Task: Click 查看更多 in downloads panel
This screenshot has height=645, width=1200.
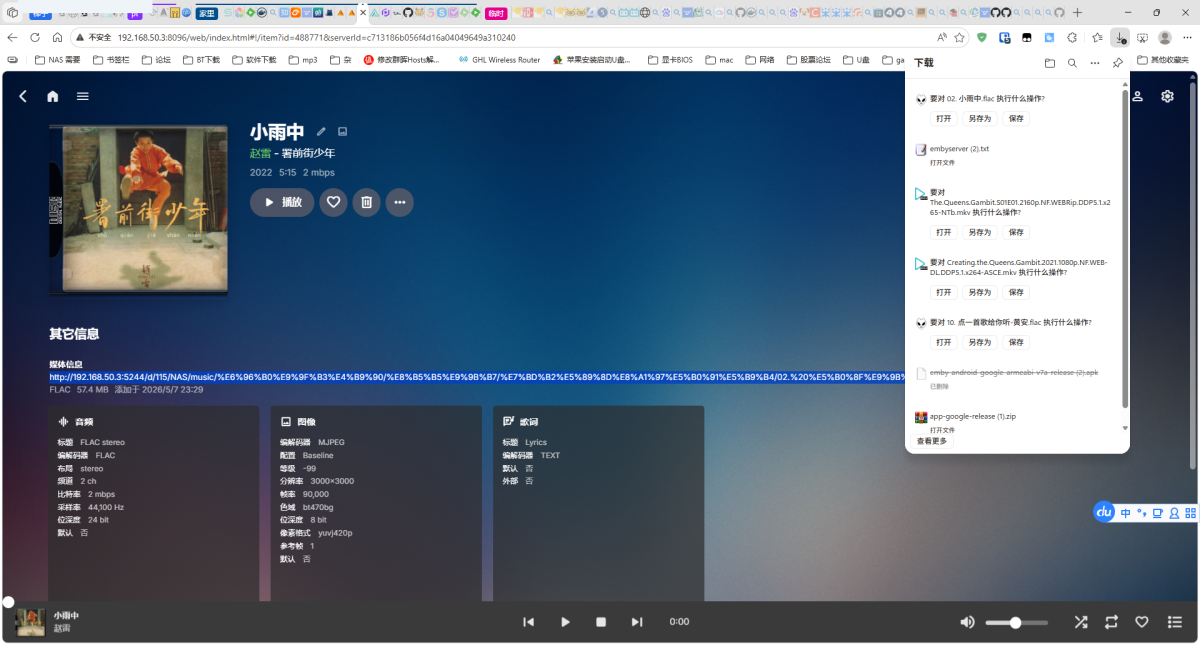Action: 932,441
